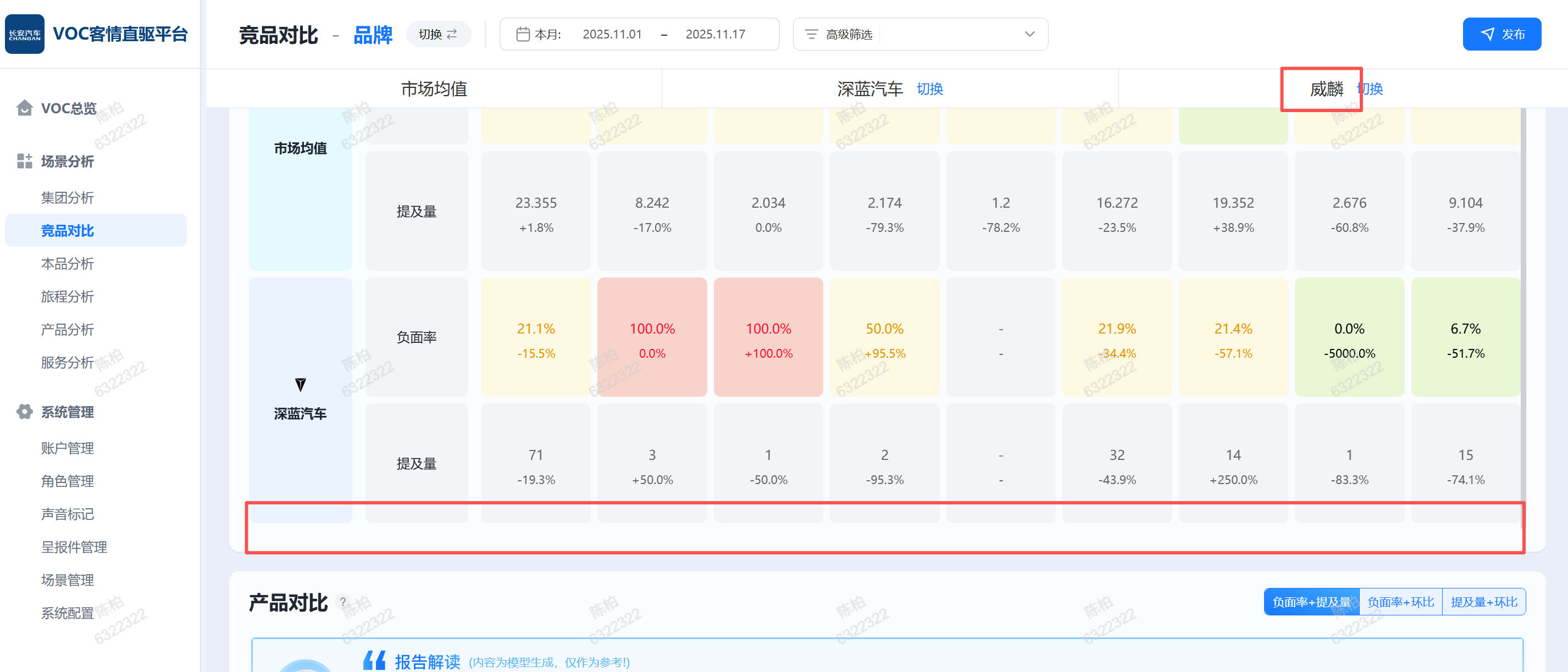Click the 场景分析 grid icon
This screenshot has width=1568, height=672.
point(24,162)
